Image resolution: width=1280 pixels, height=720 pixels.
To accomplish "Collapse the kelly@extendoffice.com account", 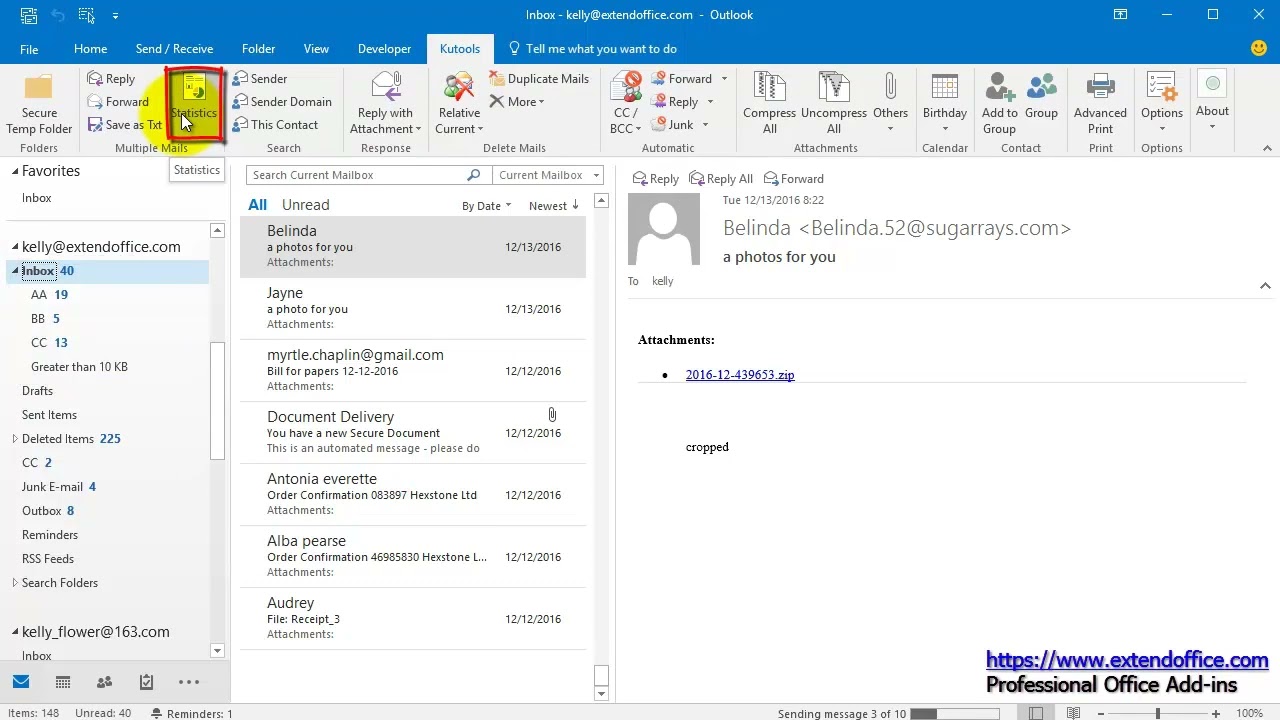I will pos(15,247).
